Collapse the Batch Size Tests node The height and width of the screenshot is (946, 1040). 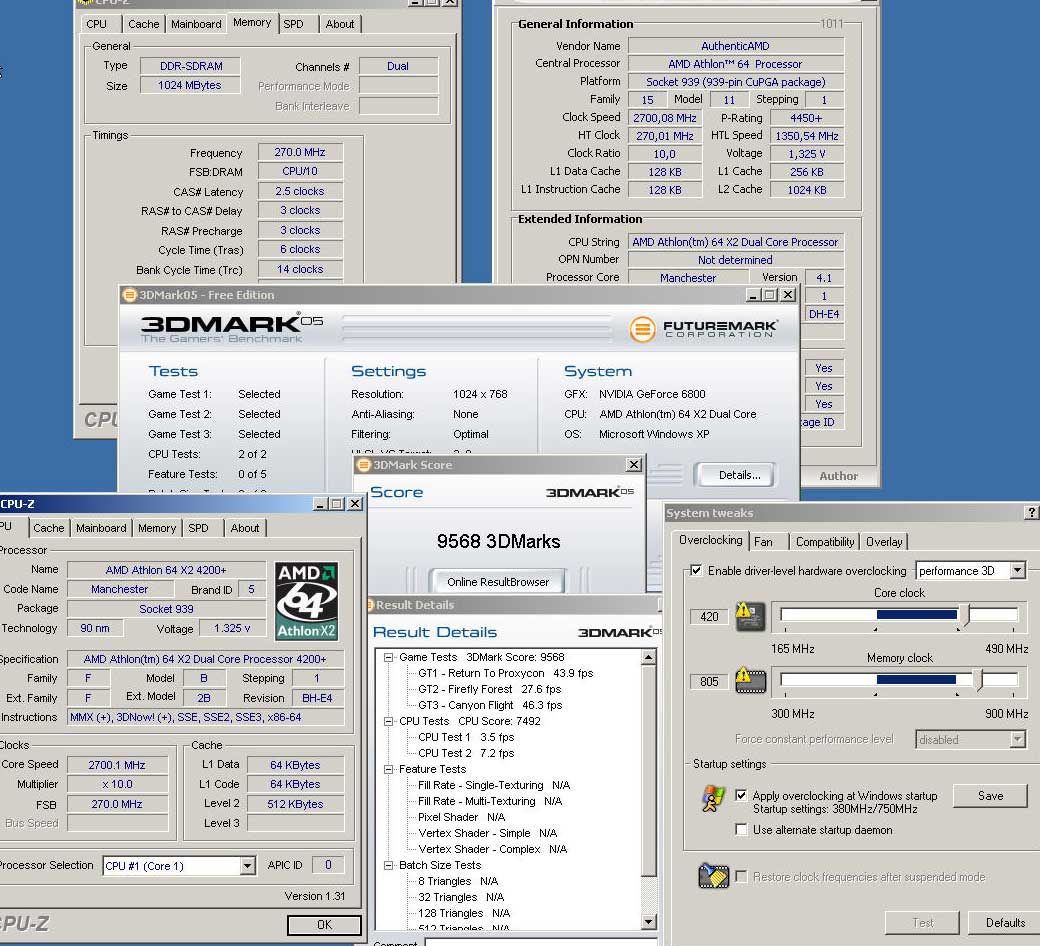click(388, 865)
